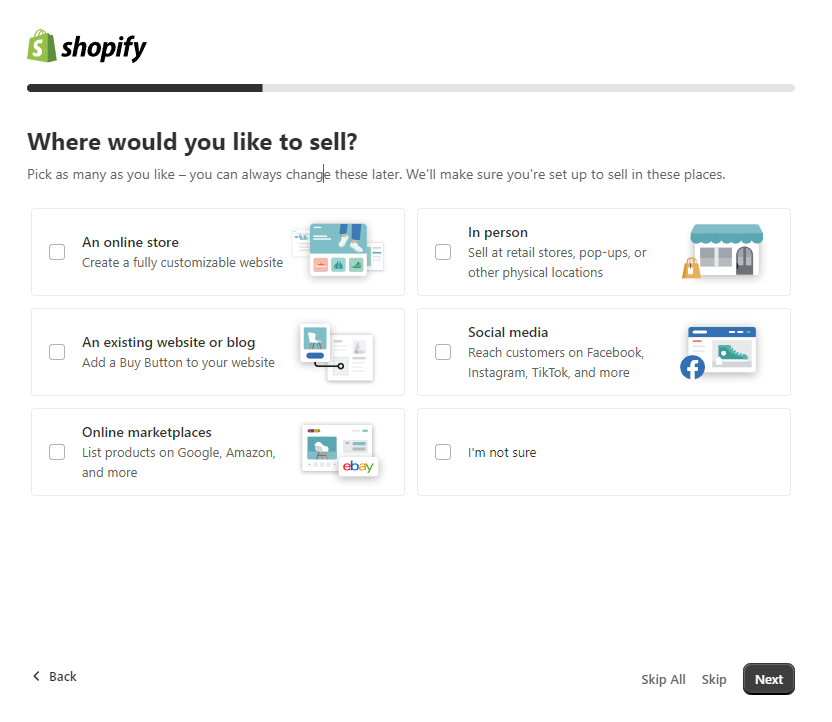Enable the Social media checkbox

[x=443, y=352]
